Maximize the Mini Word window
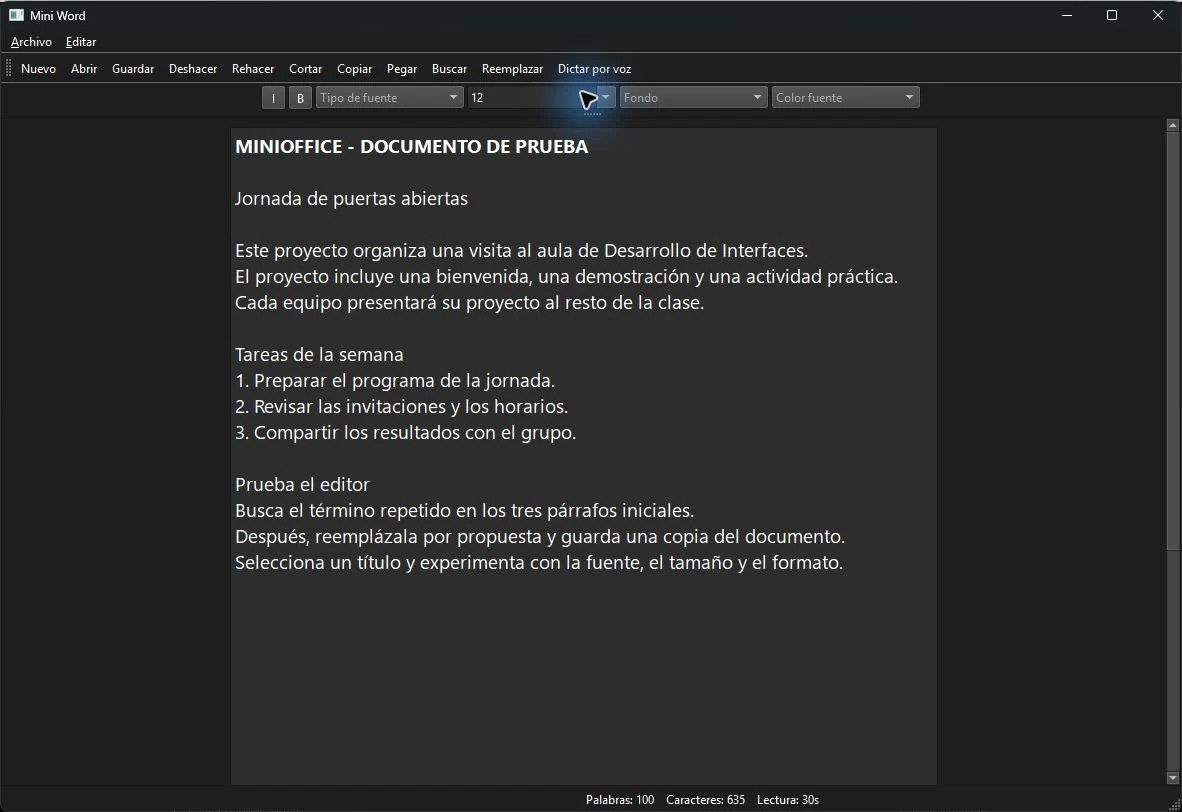Viewport: 1182px width, 812px height. 1112,15
